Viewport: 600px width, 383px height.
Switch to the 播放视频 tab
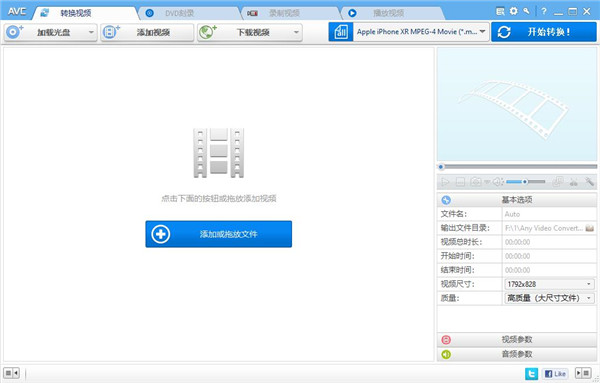(x=389, y=13)
